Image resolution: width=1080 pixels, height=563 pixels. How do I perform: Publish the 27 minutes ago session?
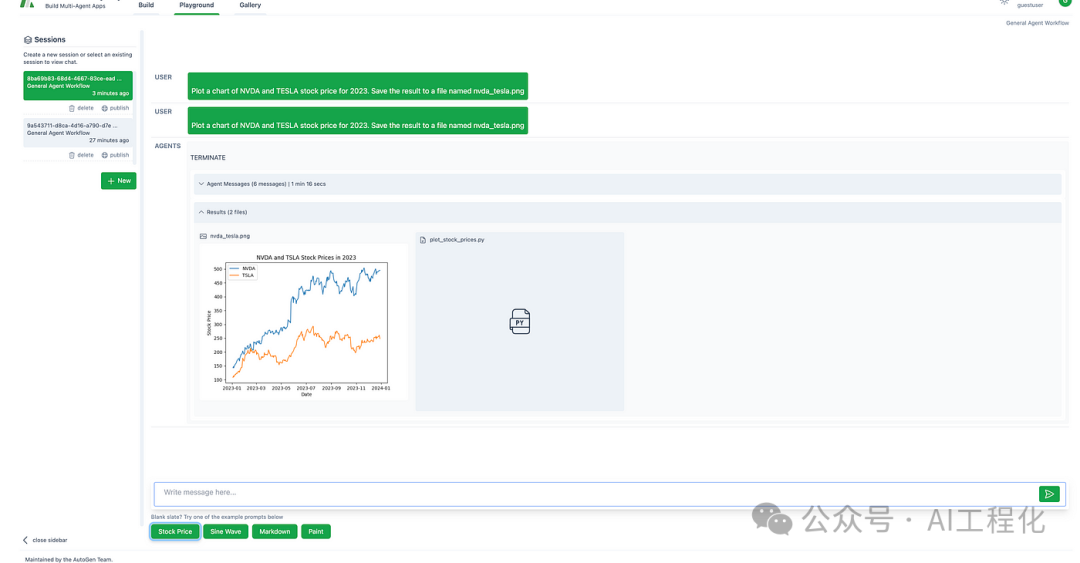115,155
